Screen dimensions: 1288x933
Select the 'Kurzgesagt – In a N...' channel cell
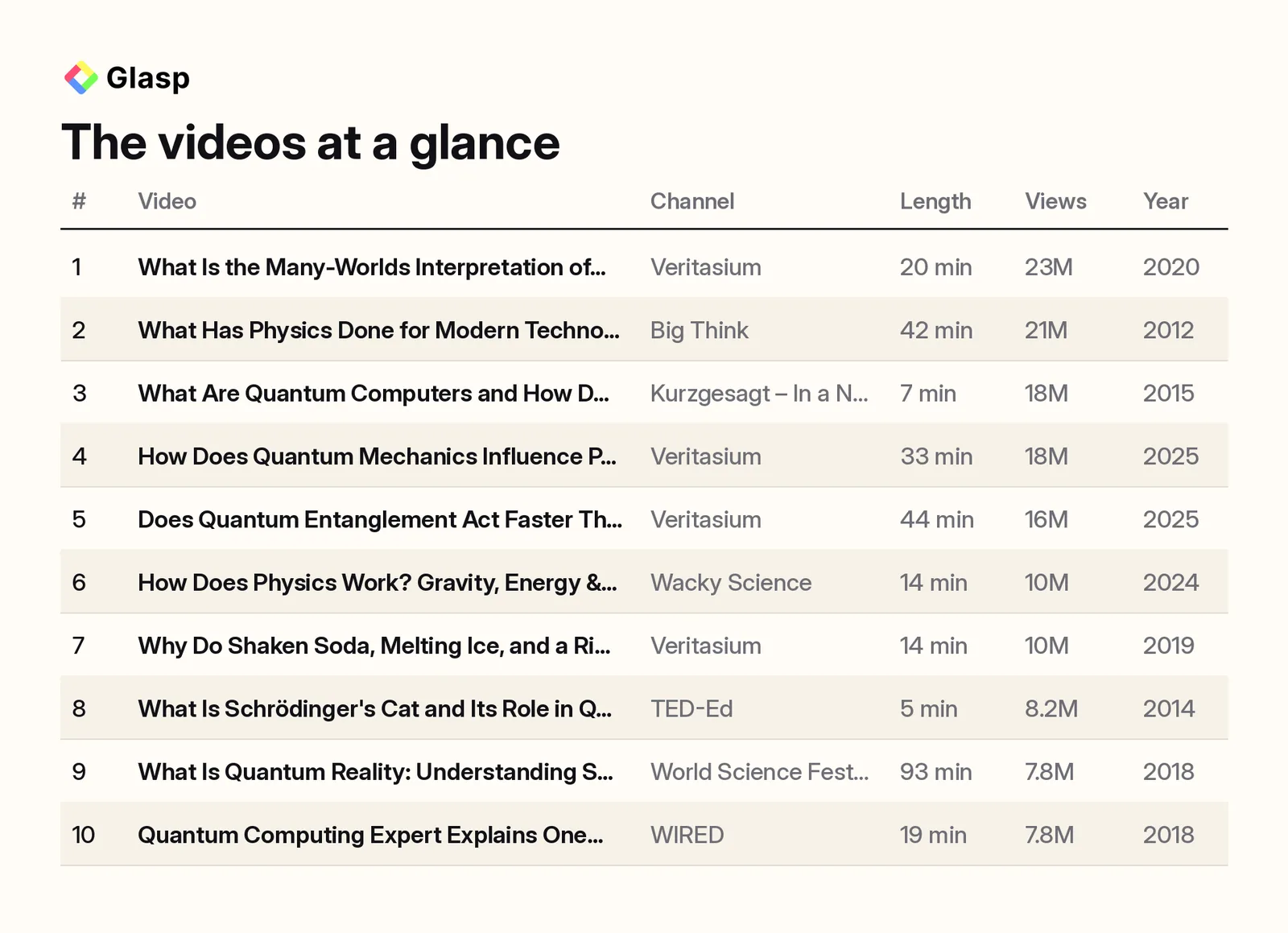coord(759,394)
